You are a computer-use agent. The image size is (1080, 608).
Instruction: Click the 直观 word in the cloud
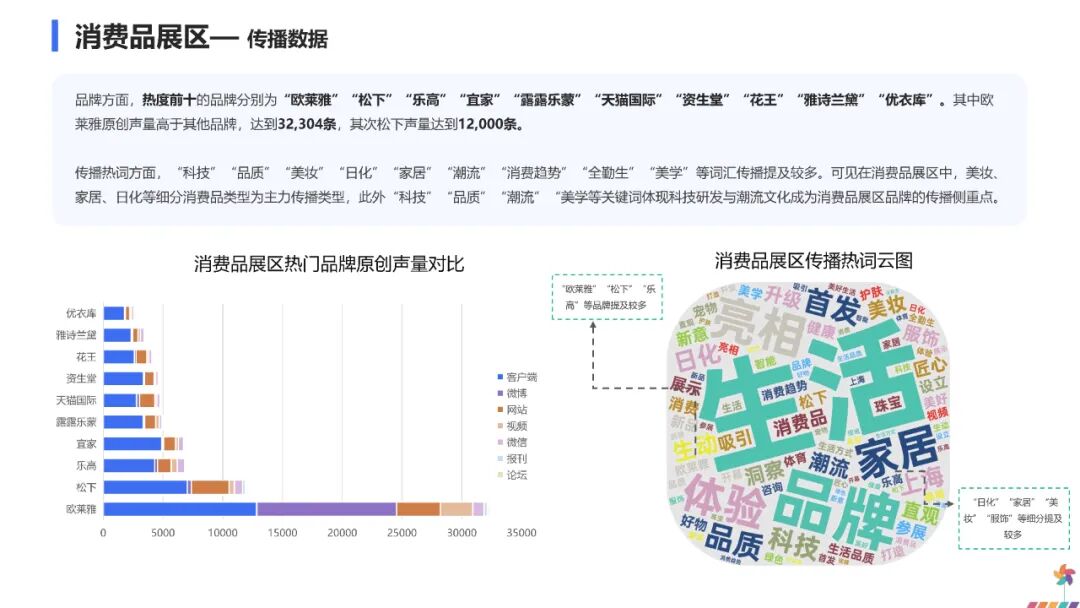[x=921, y=511]
